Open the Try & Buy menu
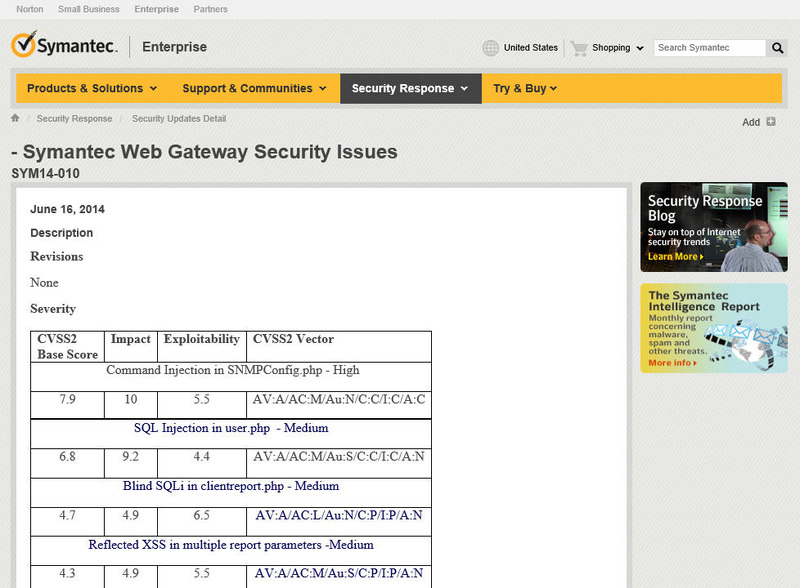Screen dimensions: 800x588 [x=525, y=88]
